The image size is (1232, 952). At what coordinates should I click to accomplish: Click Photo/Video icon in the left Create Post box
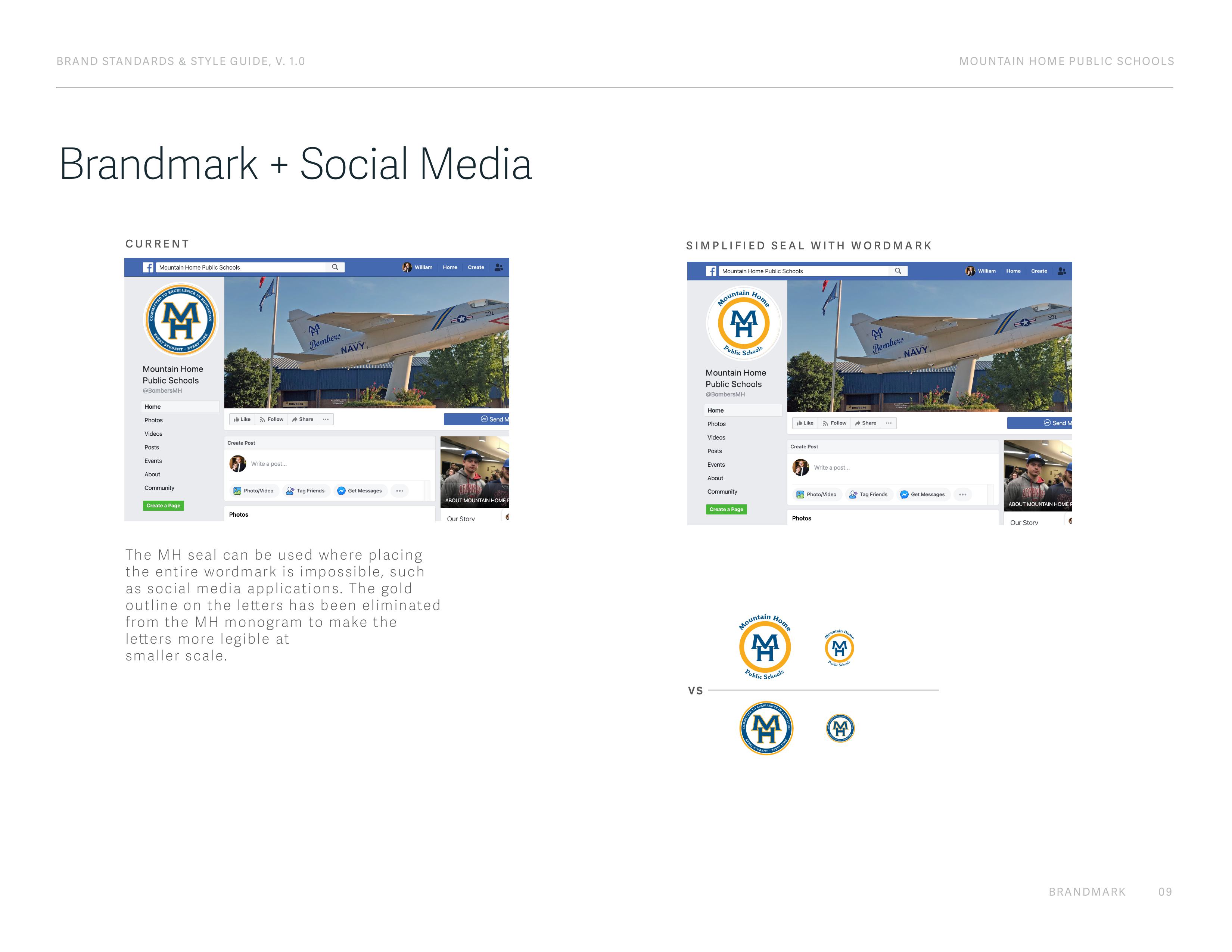point(237,491)
